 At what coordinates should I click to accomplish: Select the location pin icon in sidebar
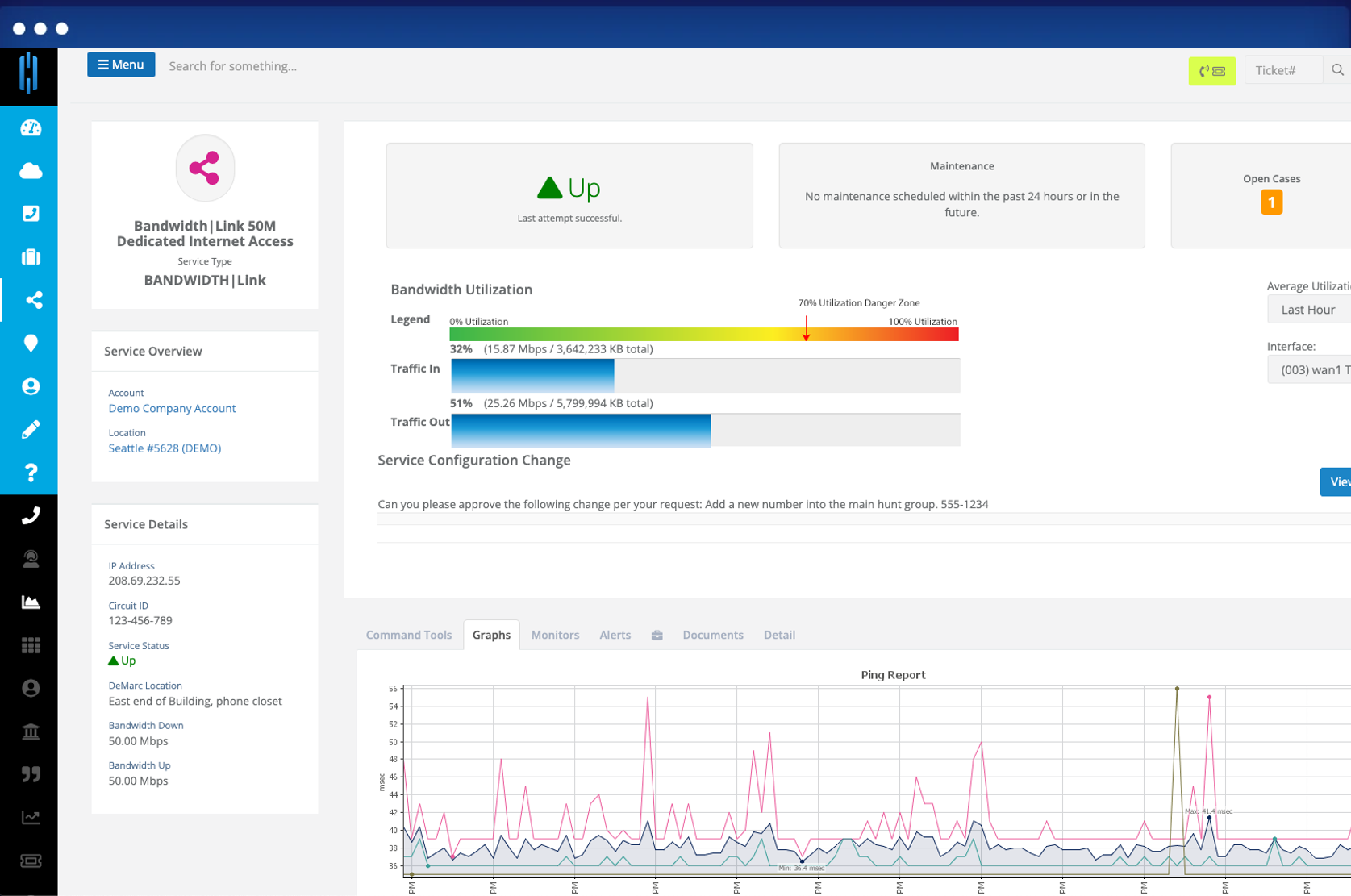[30, 344]
